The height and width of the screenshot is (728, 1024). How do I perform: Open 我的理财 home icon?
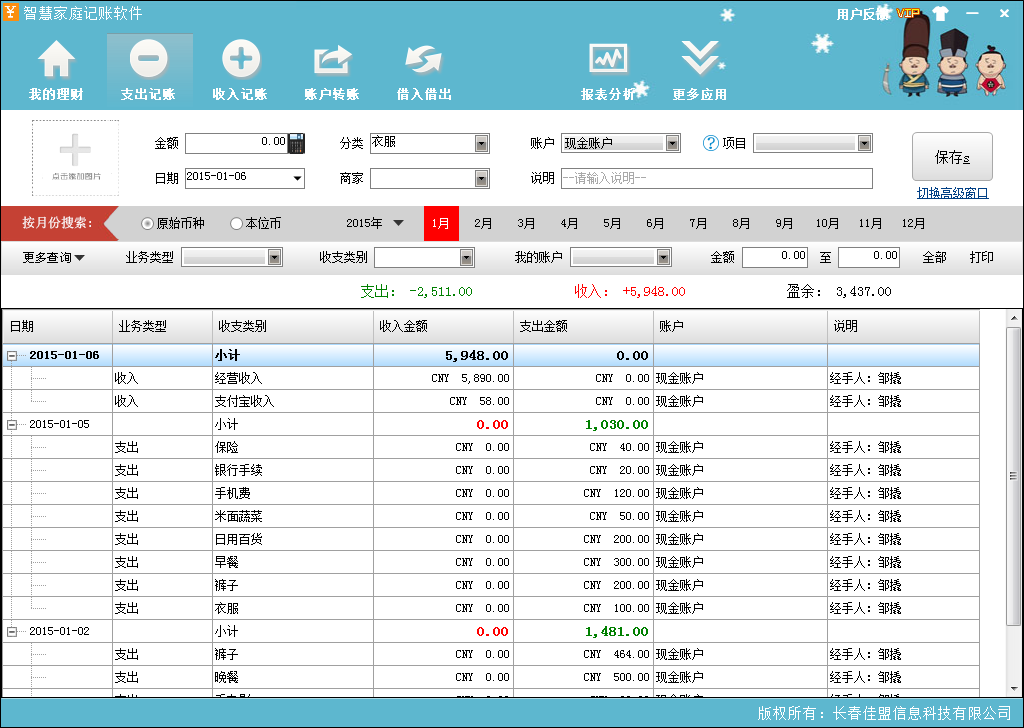point(56,62)
